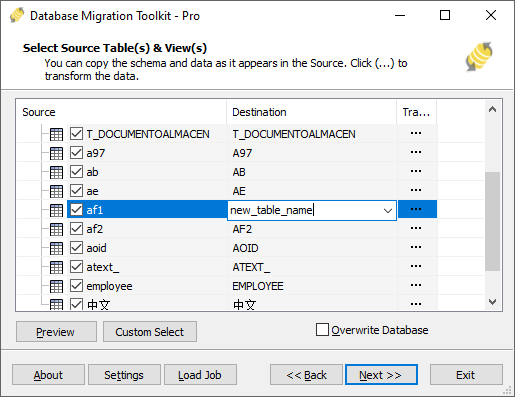Image resolution: width=515 pixels, height=397 pixels.
Task: Select the AF2 destination cell
Action: 312,229
